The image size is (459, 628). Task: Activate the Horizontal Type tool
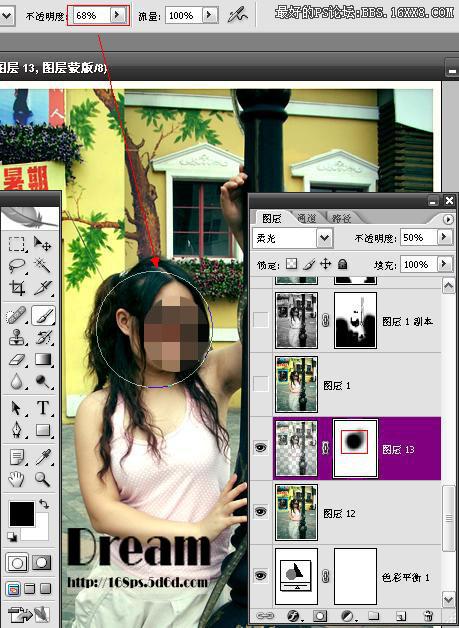click(x=43, y=408)
